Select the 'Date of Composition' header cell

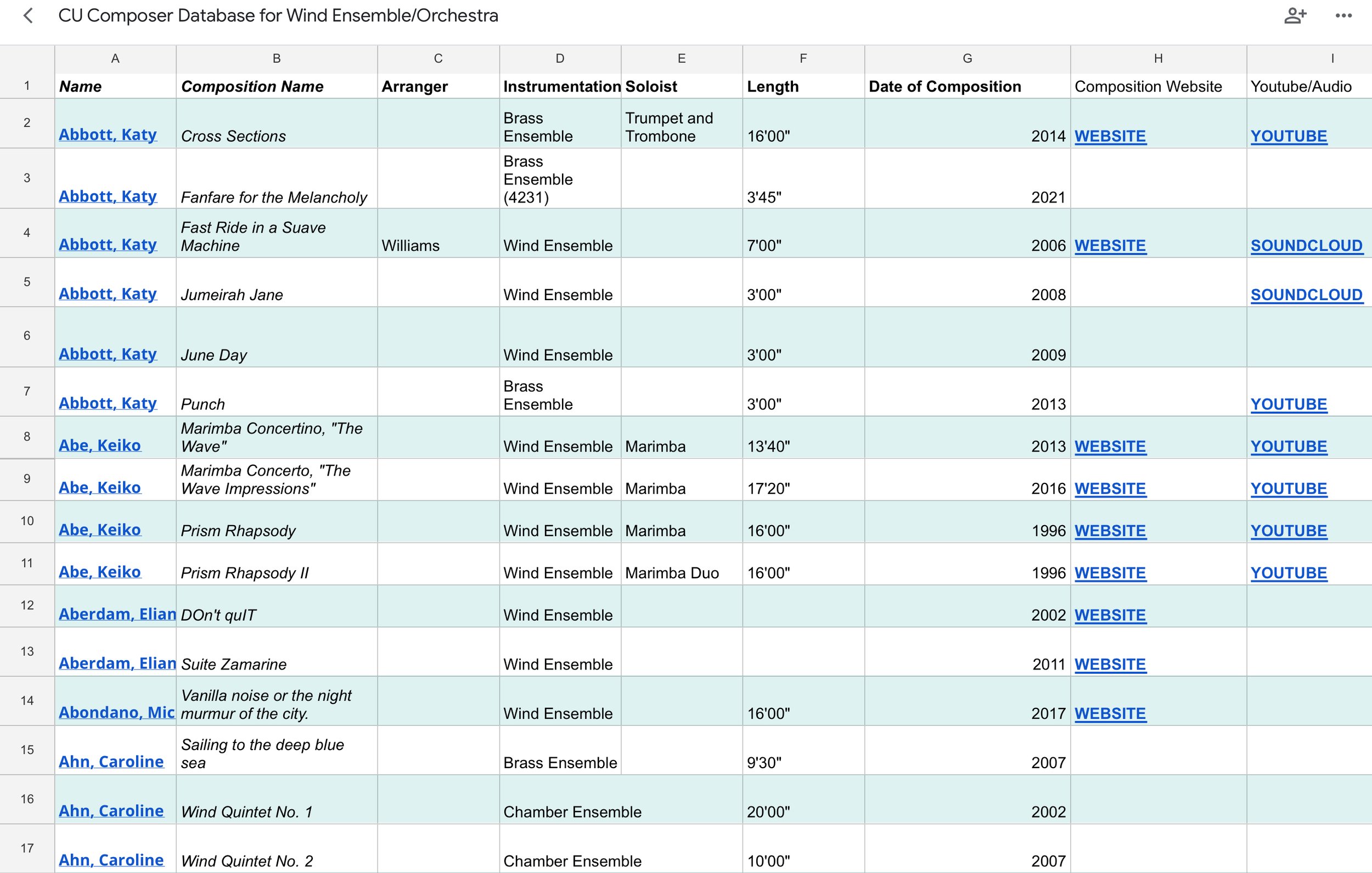tap(967, 86)
